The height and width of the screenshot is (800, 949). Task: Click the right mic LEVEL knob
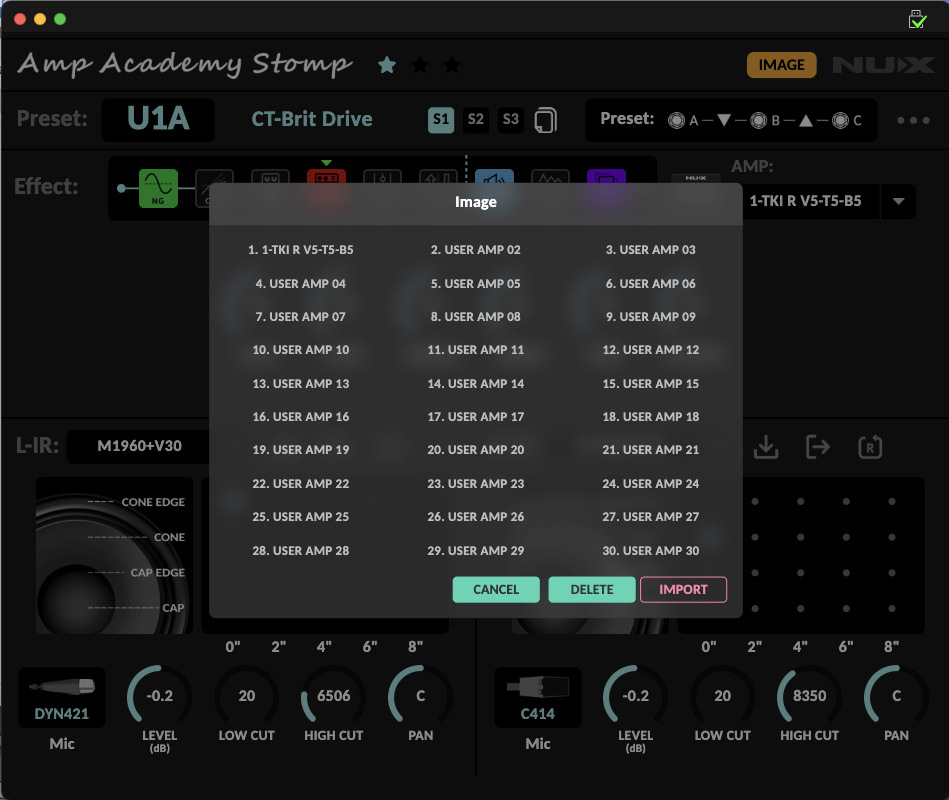point(635,696)
